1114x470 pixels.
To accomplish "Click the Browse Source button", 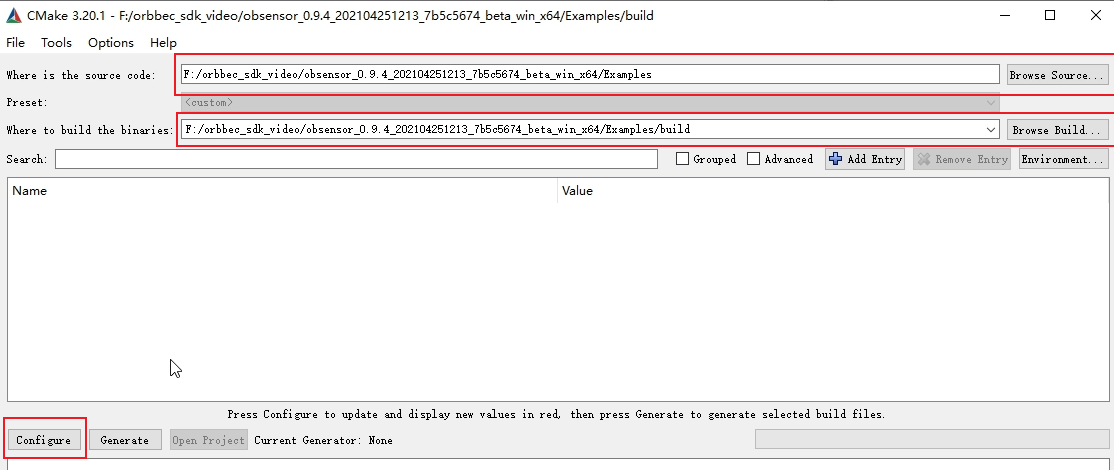I will [x=1058, y=75].
